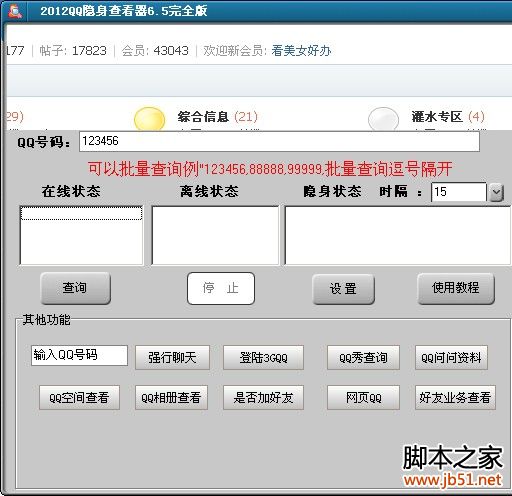Click the yellow 综合信息 forum icon

(149, 119)
